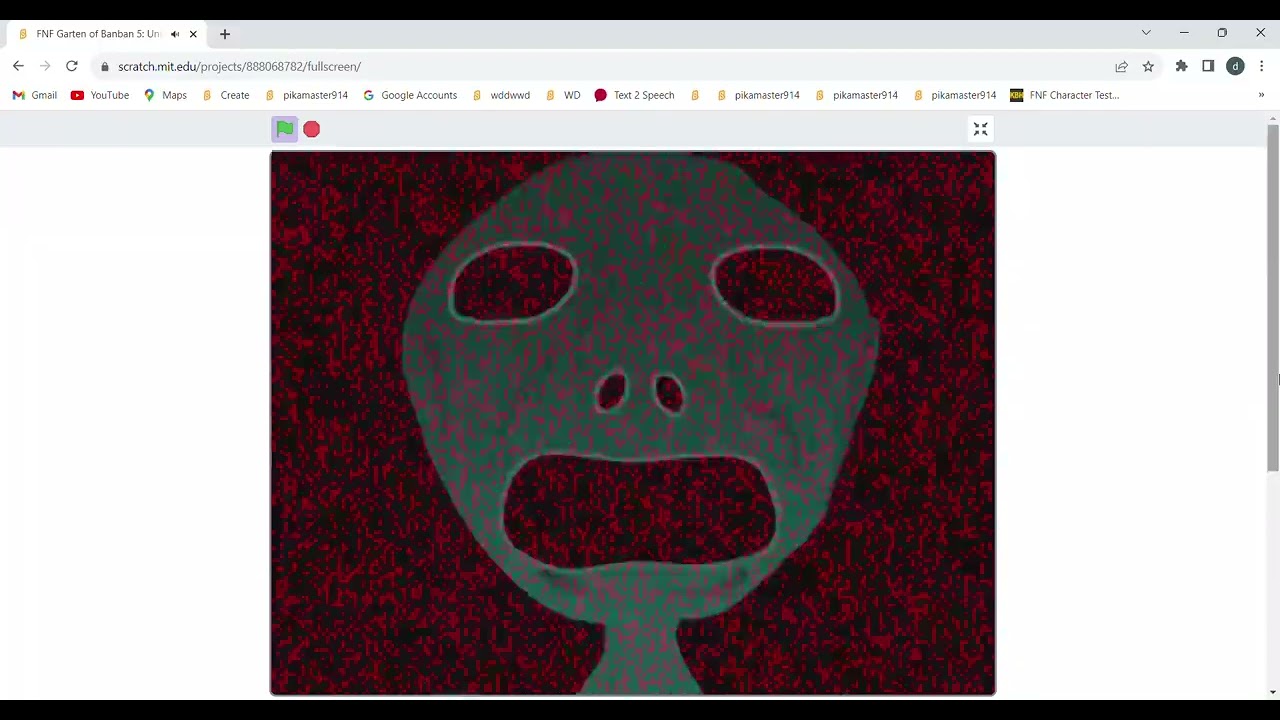Open Text 2 Speech bookmark
Viewport: 1280px width, 720px height.
(635, 95)
